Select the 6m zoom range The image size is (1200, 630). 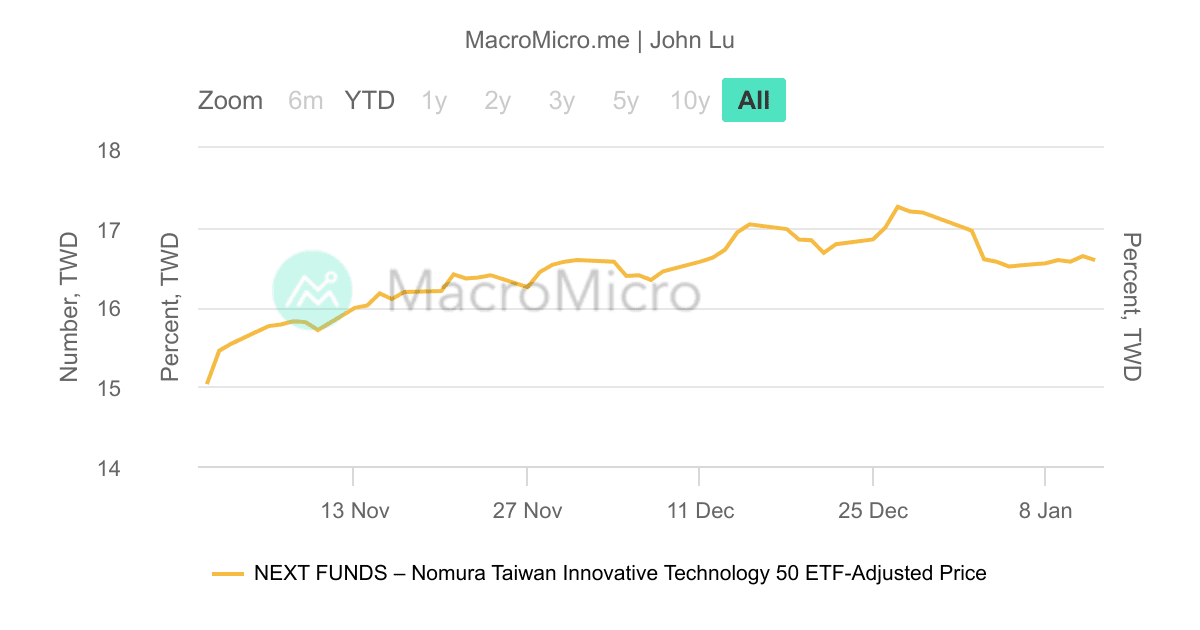(x=305, y=101)
